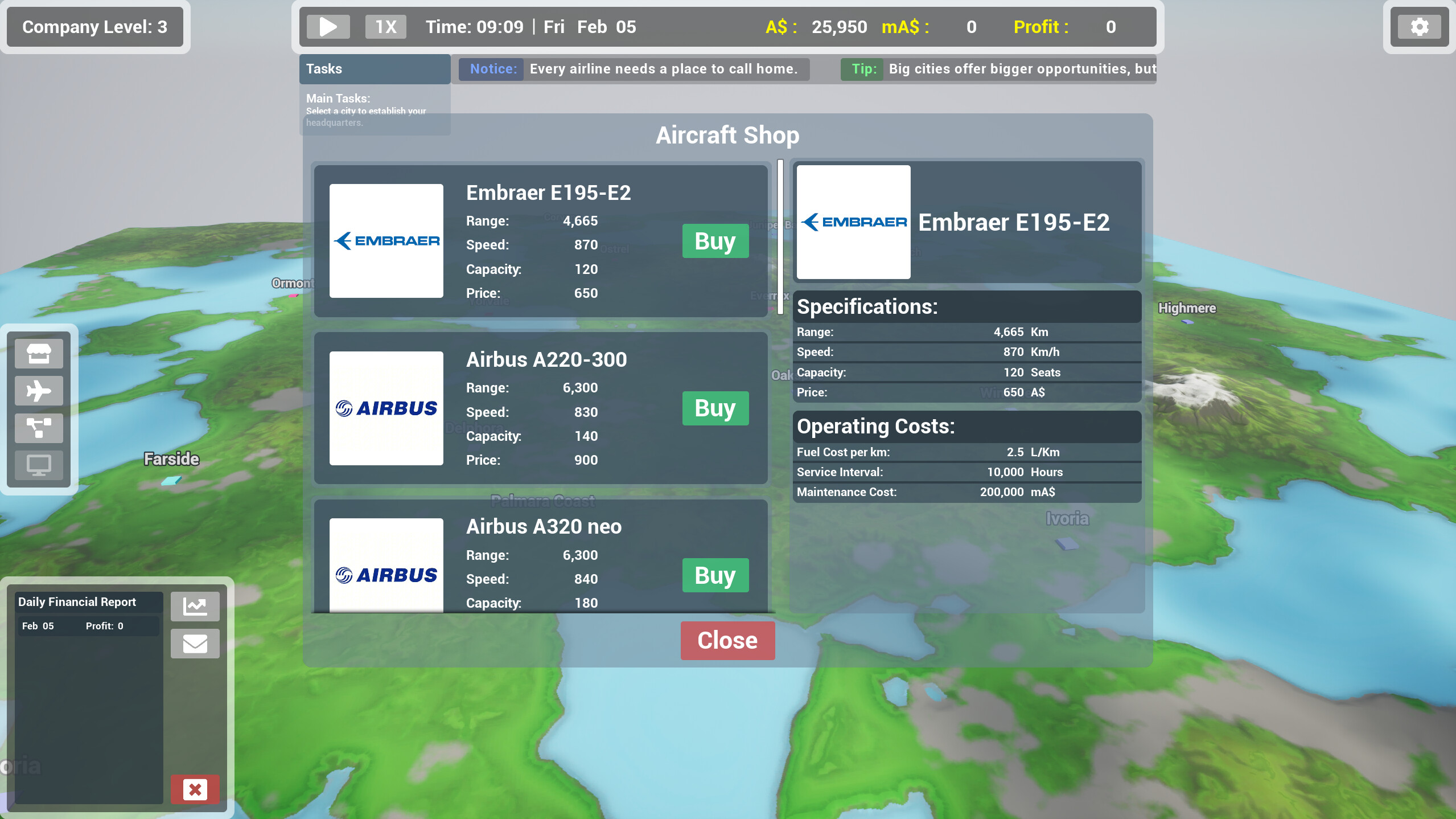Select the Airbus A320 neo logo thumbnail

tap(386, 565)
